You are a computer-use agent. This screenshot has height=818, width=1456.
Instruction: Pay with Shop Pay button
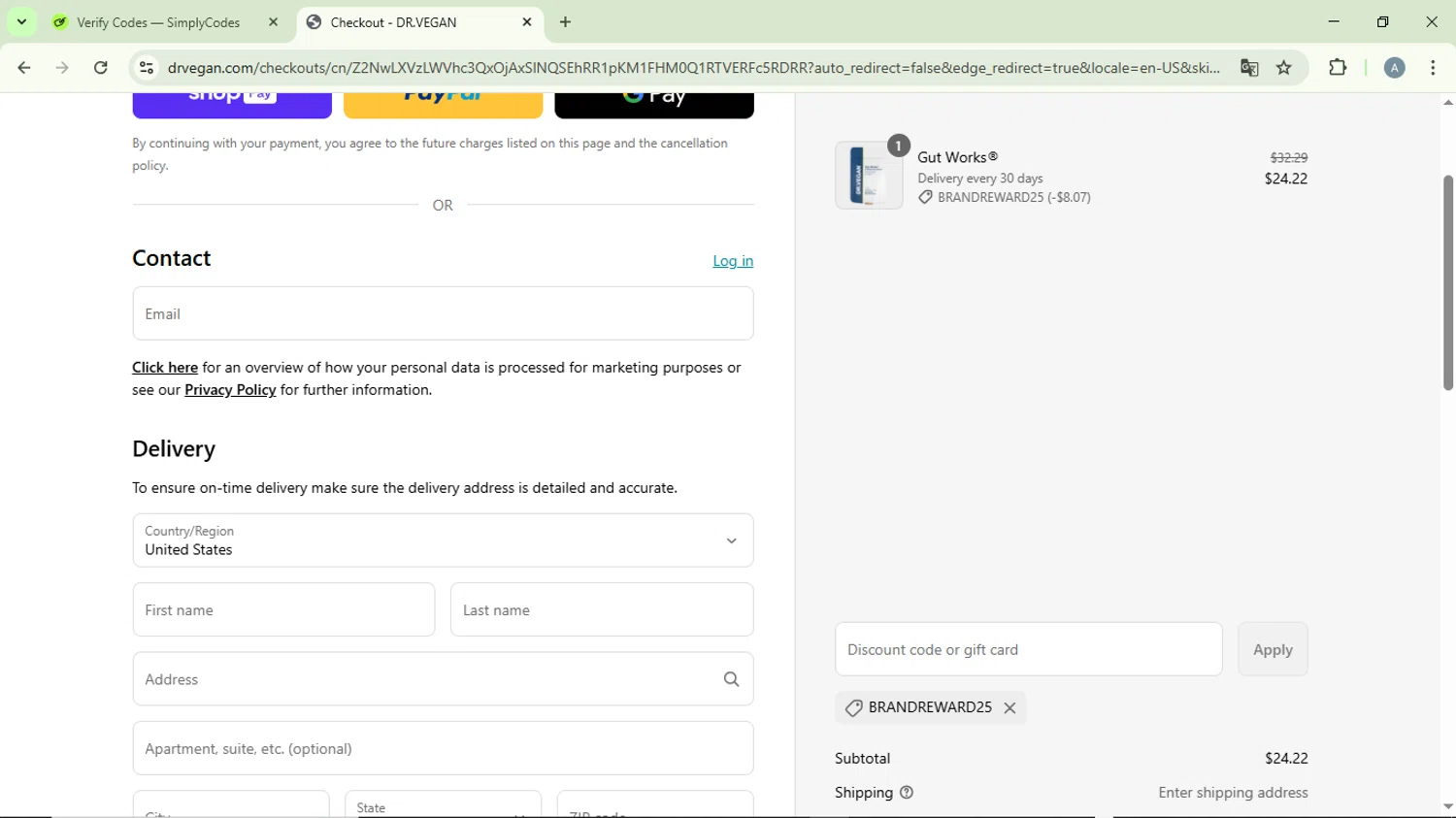click(x=232, y=105)
